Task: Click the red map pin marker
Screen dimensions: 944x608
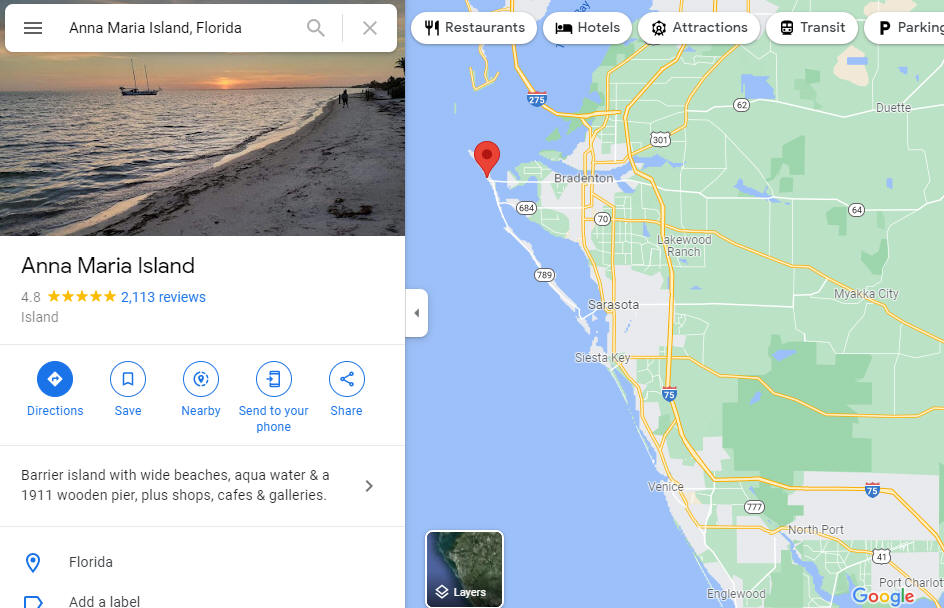Action: point(486,158)
